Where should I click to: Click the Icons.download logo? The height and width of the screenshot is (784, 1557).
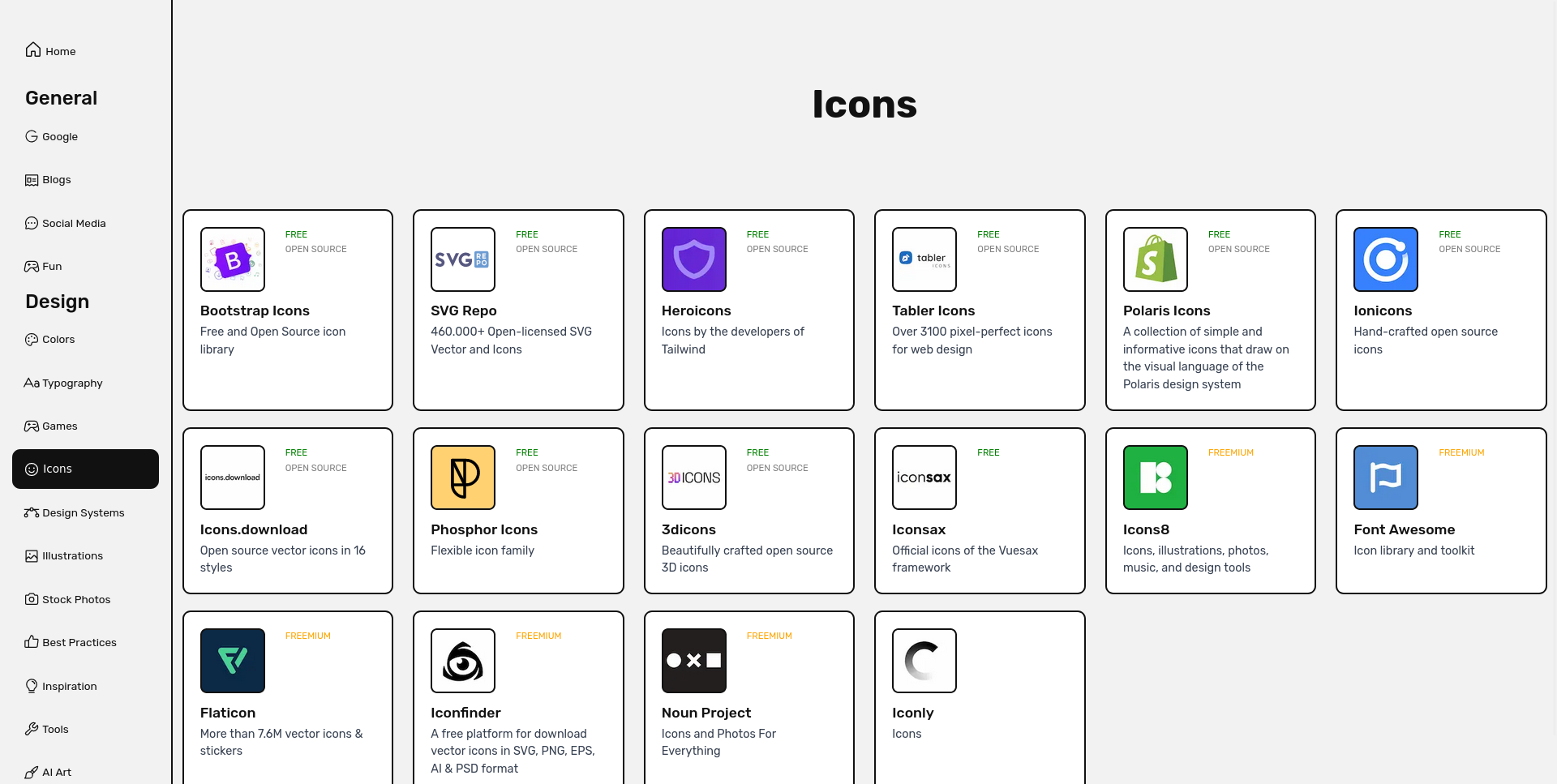[x=232, y=478]
